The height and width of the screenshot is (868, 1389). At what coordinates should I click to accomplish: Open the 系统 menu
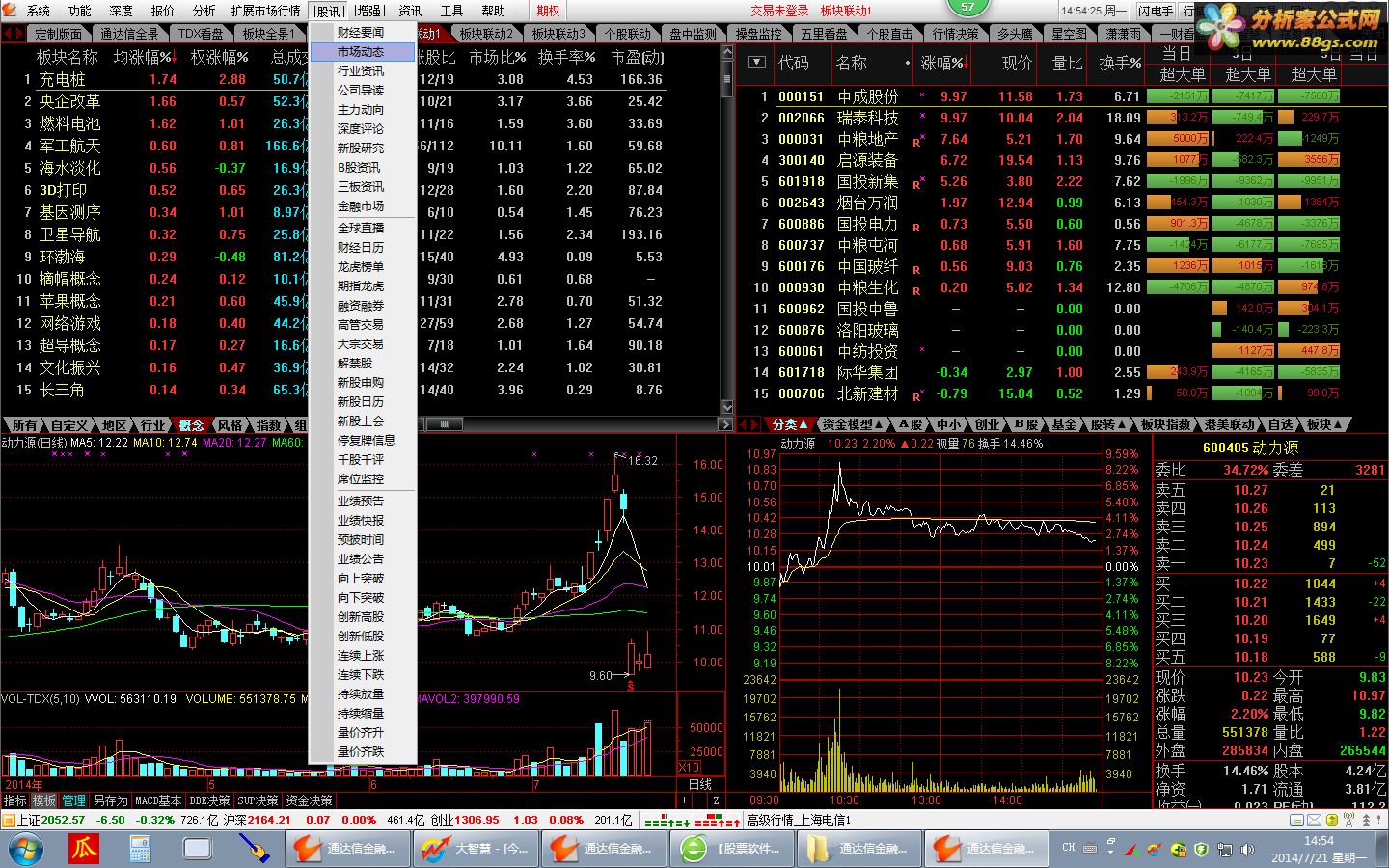[39, 11]
